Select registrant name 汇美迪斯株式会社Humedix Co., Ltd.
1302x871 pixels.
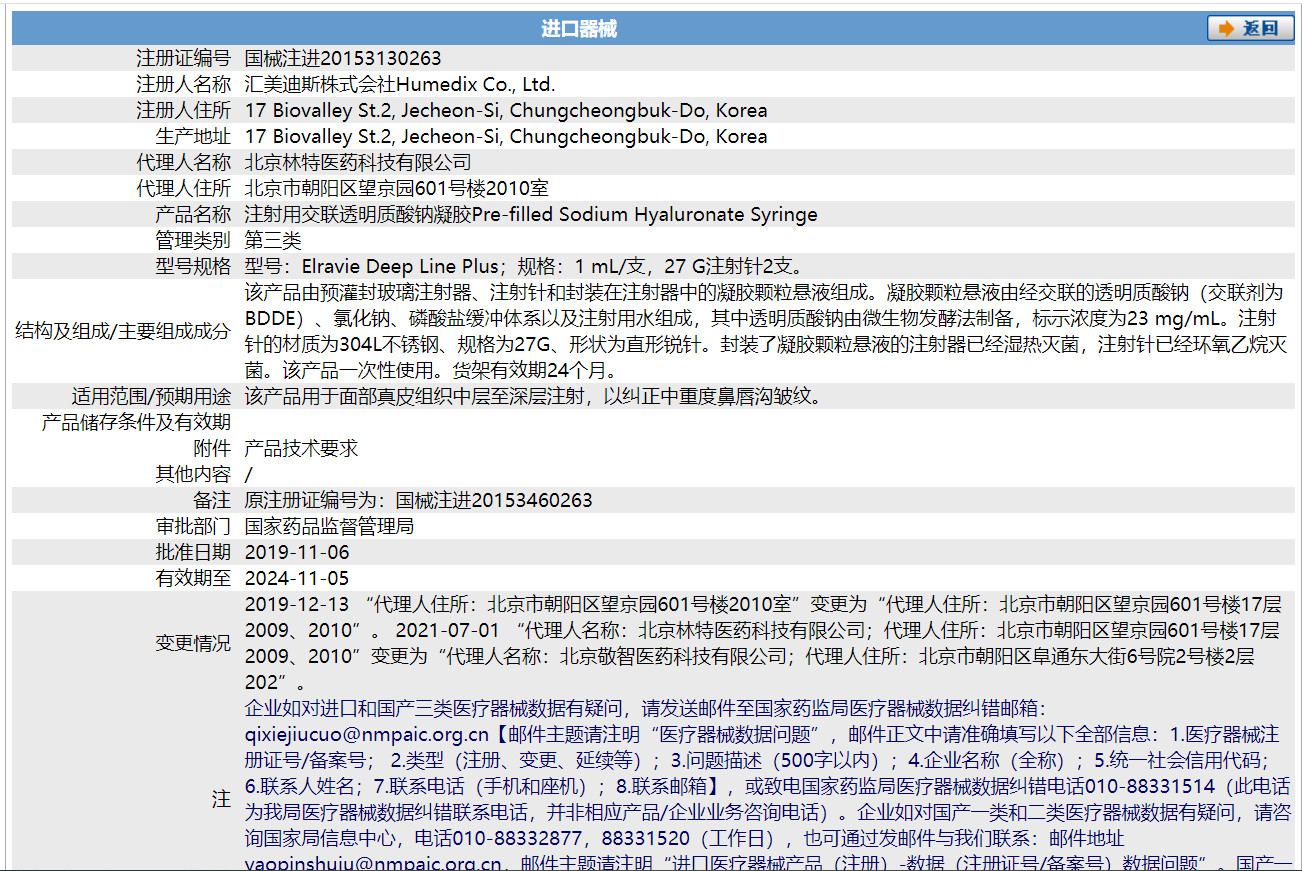(x=400, y=84)
